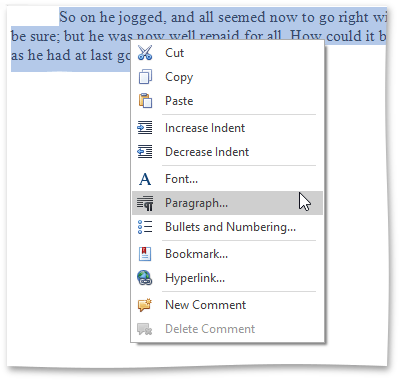Screen dimensions: 402x383
Task: Click the New Comment speech bubble icon
Action: tap(145, 305)
